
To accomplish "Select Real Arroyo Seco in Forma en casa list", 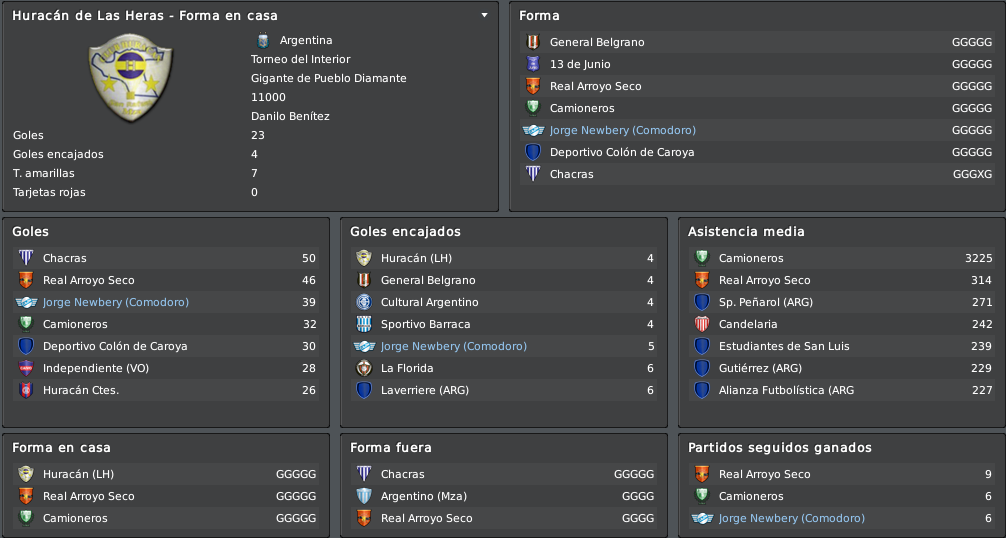I will [x=166, y=496].
